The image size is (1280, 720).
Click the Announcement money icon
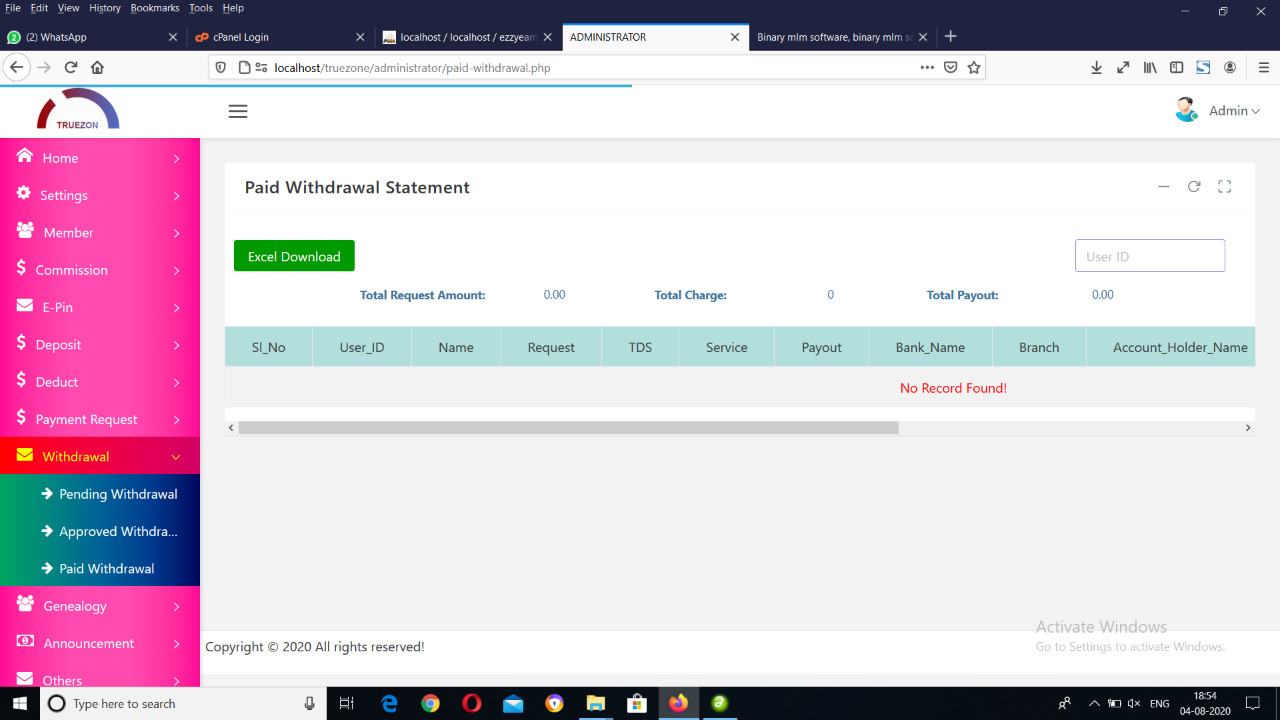[25, 642]
